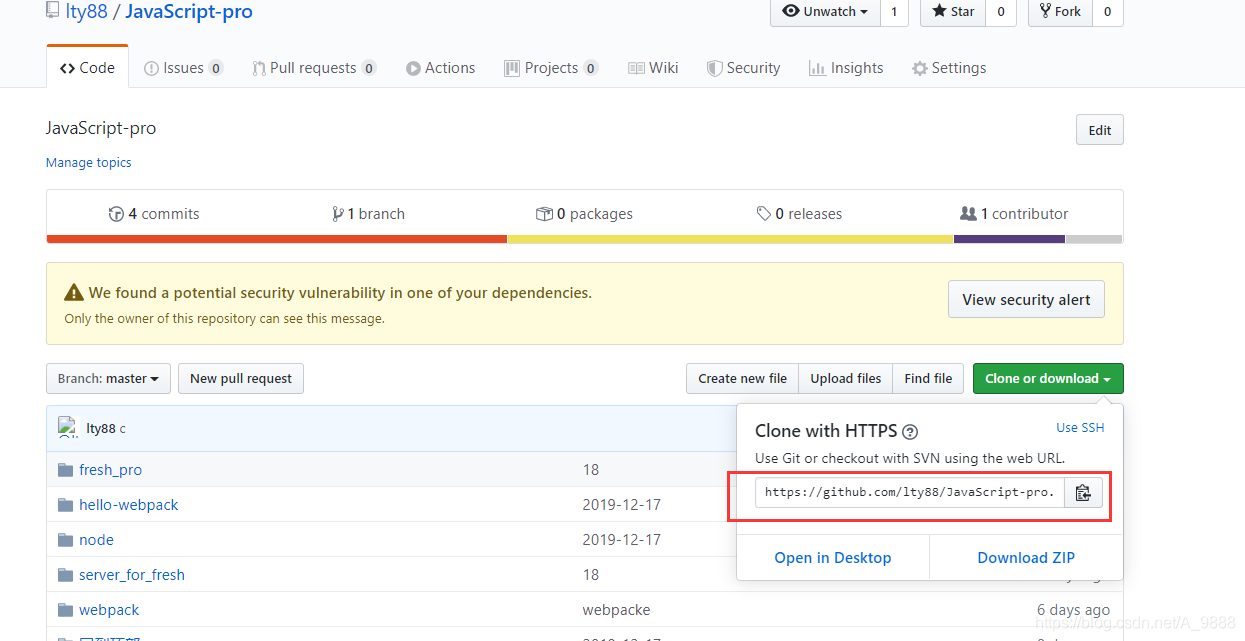The height and width of the screenshot is (641, 1245).
Task: Click the contributor people icon
Action: coord(968,214)
